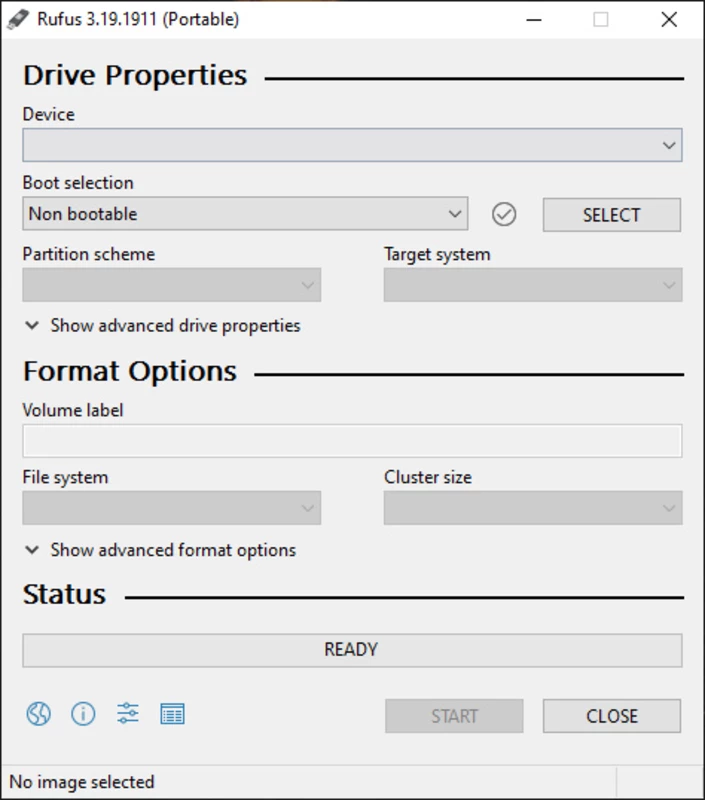Viewport: 705px width, 800px height.
Task: Expand Show advanced format options
Action: [161, 550]
